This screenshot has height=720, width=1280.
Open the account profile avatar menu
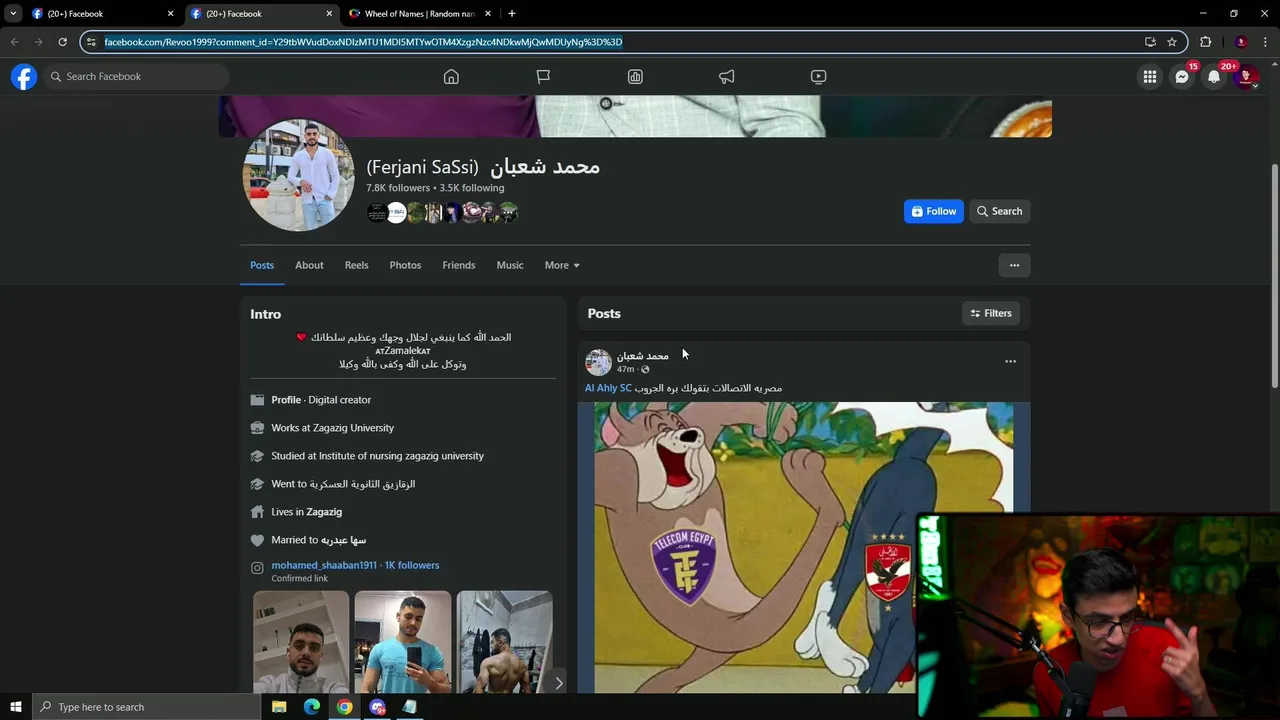click(x=1246, y=77)
